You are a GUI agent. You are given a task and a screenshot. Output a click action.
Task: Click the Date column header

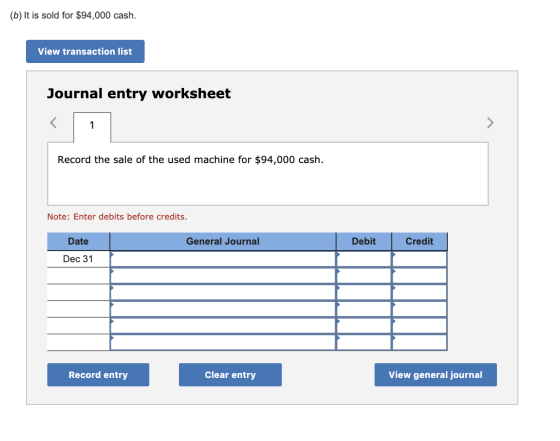click(x=78, y=241)
